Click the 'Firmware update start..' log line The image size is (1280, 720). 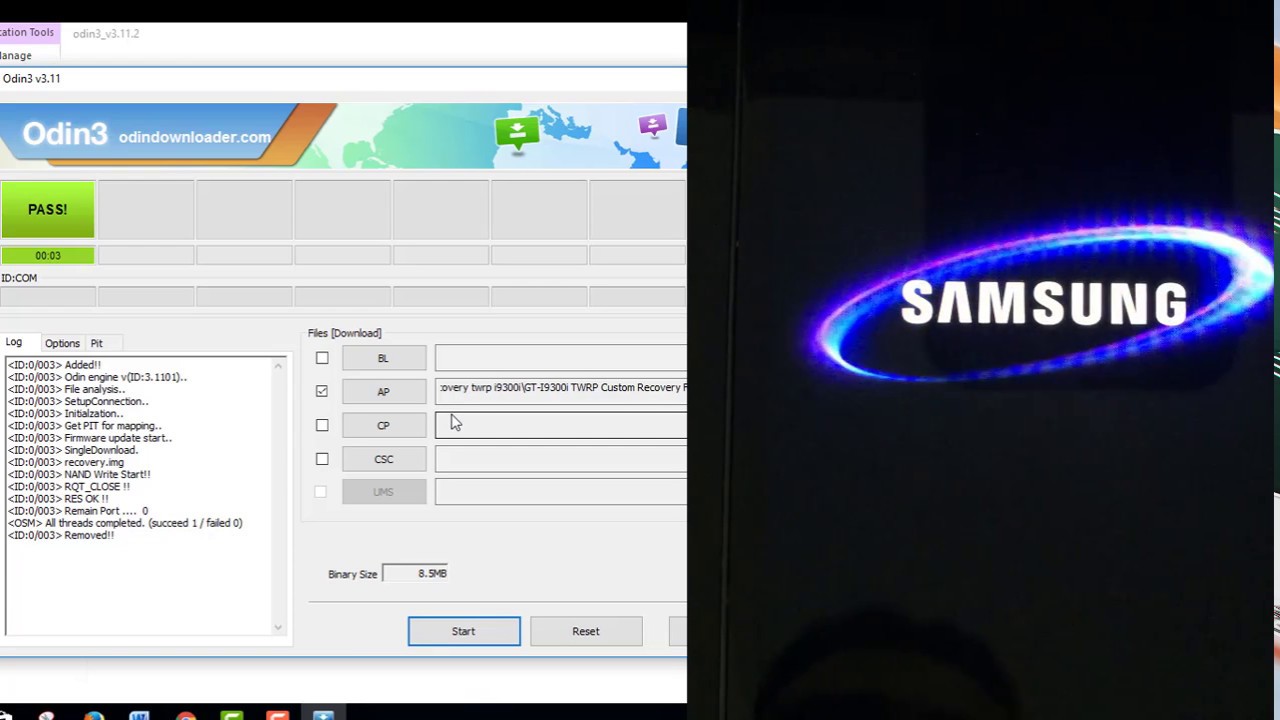click(90, 438)
